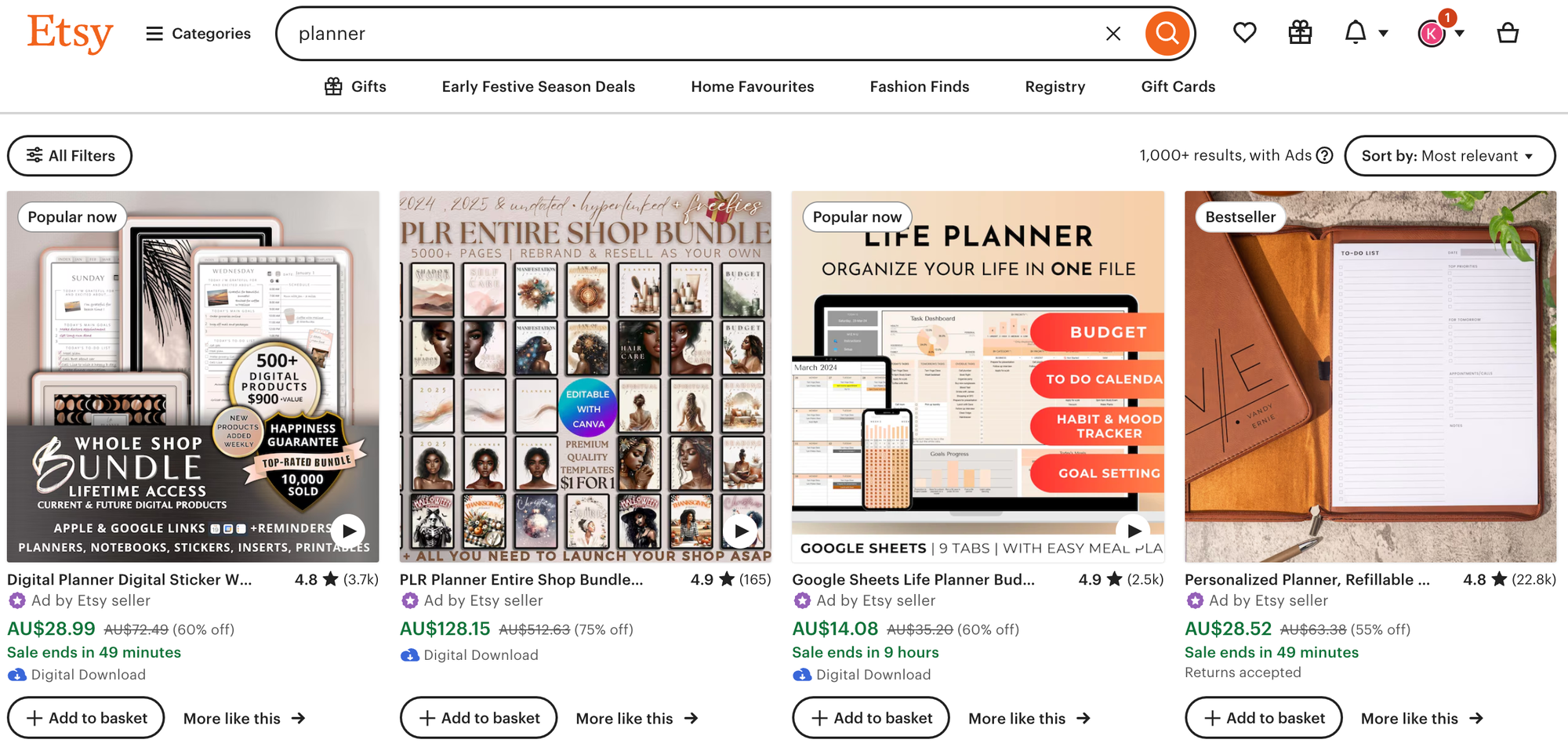The image size is (1568, 743).
Task: Open the Sort by Most relevant dropdown
Action: tap(1450, 155)
